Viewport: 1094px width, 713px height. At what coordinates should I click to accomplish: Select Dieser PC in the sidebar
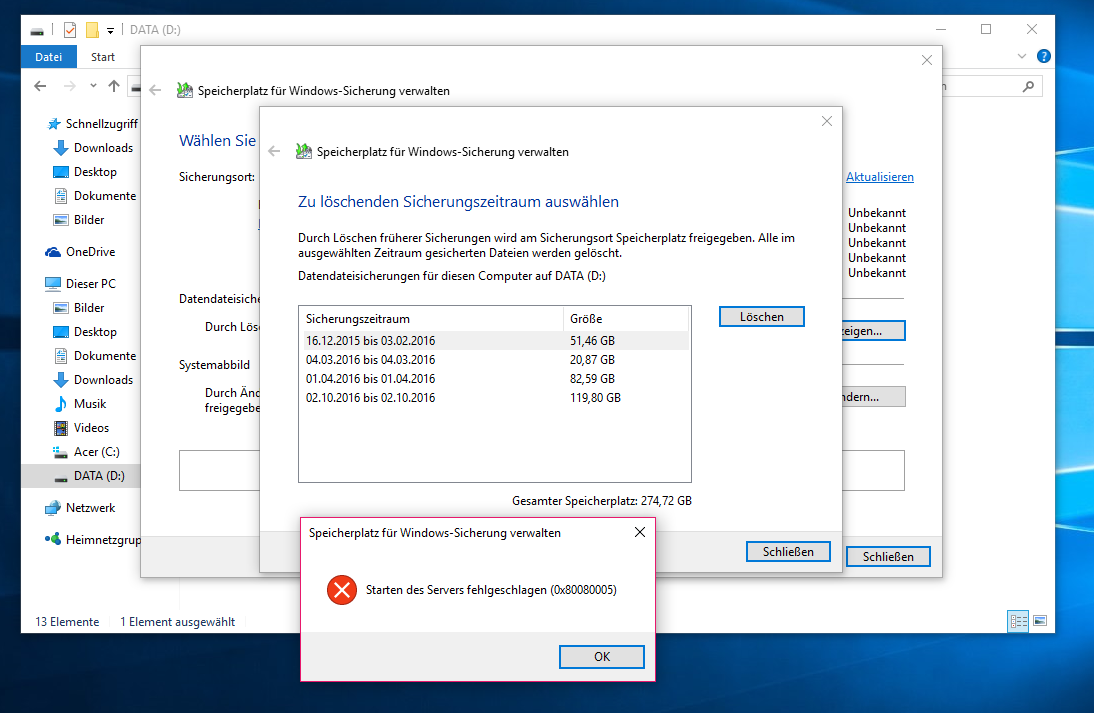80,284
